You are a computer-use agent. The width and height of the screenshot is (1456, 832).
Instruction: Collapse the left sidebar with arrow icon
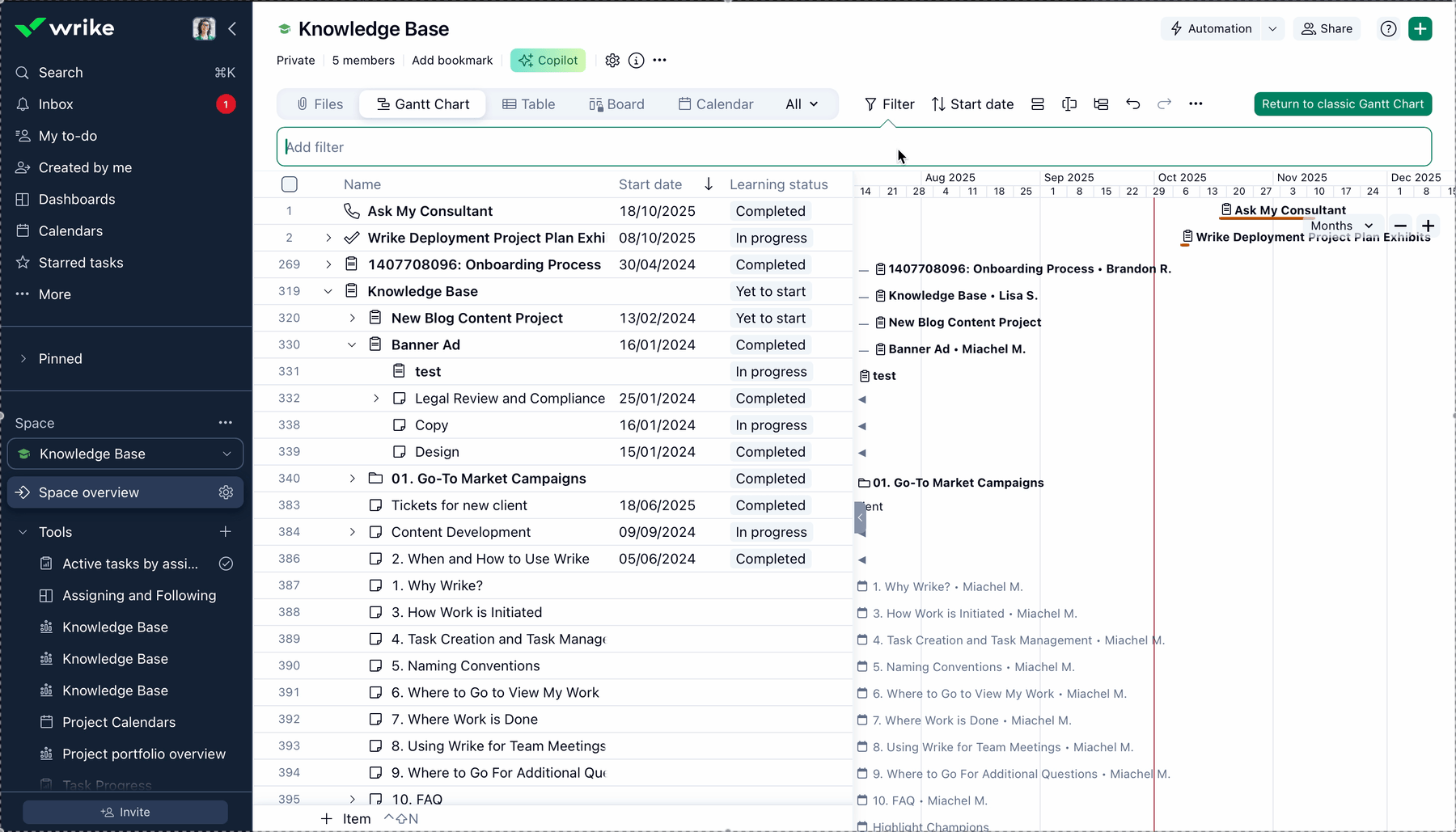point(232,29)
